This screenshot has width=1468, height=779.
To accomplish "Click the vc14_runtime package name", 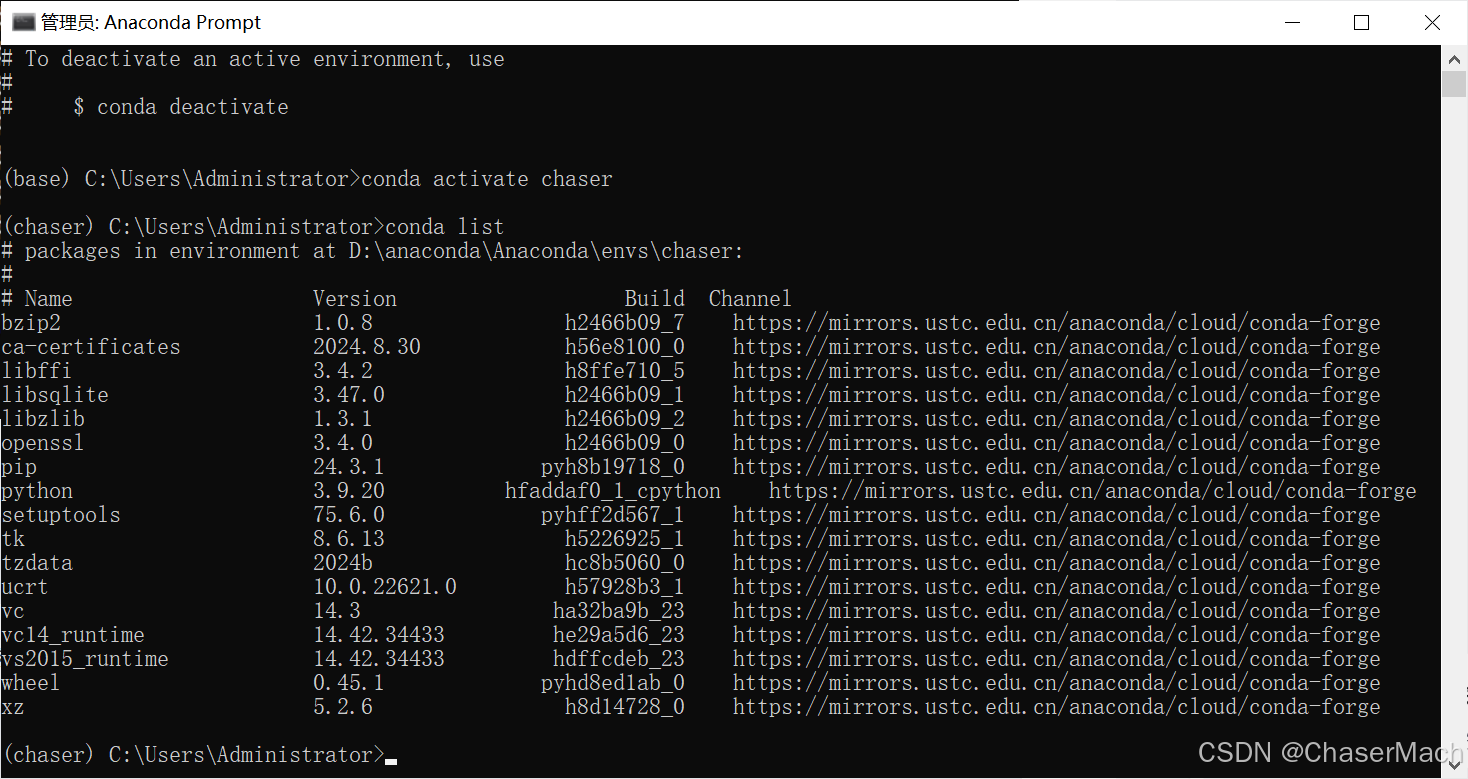I will click(x=73, y=635).
